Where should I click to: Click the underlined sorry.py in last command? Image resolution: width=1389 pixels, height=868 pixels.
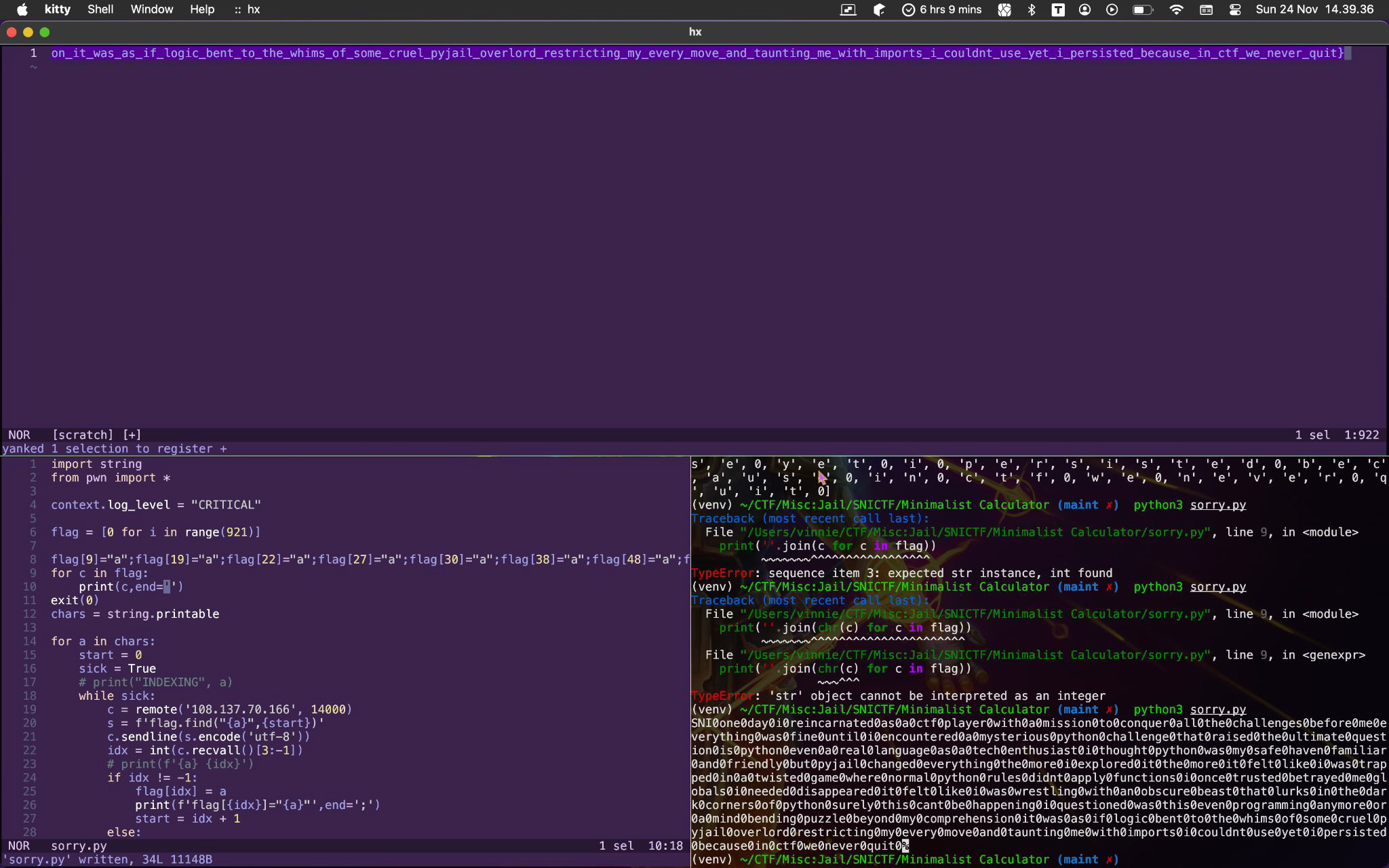click(1217, 709)
